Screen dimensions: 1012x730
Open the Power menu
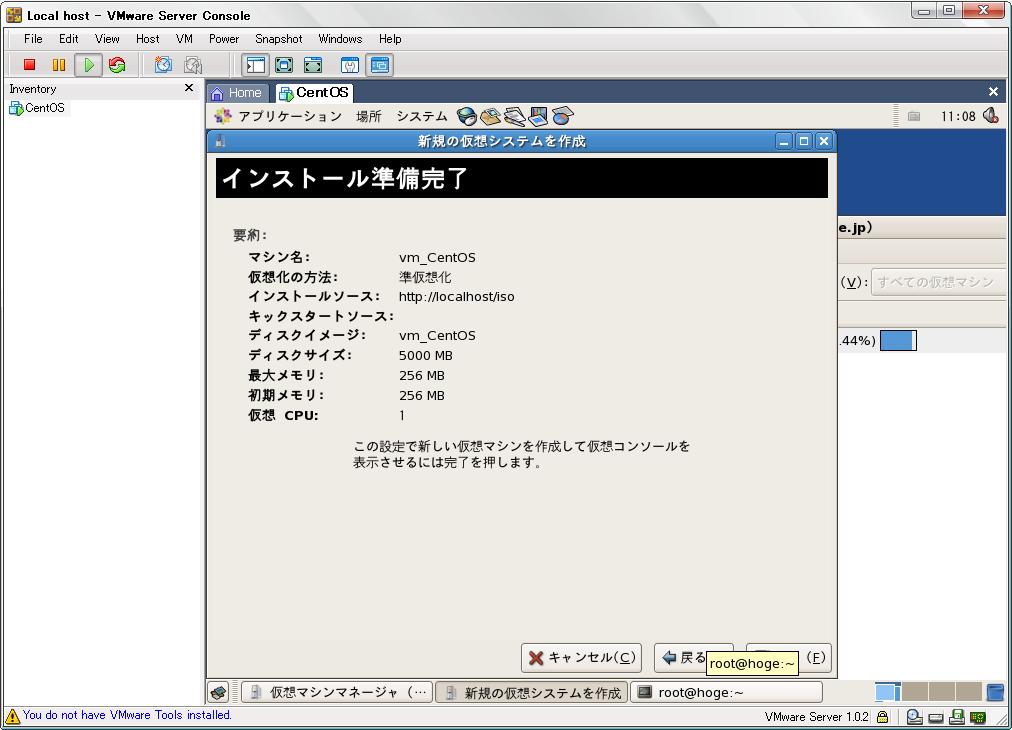coord(224,39)
